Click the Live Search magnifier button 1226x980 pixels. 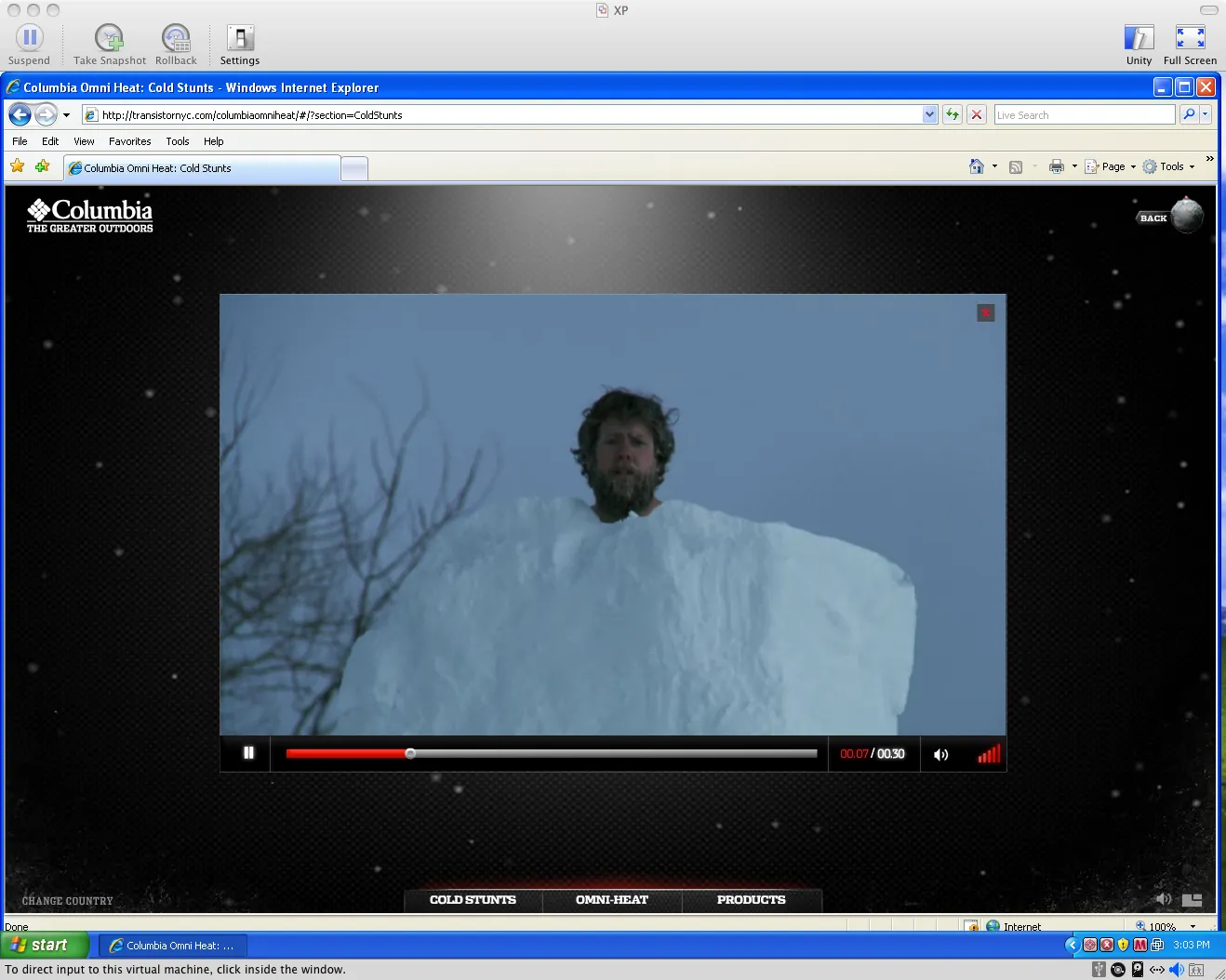(1188, 114)
